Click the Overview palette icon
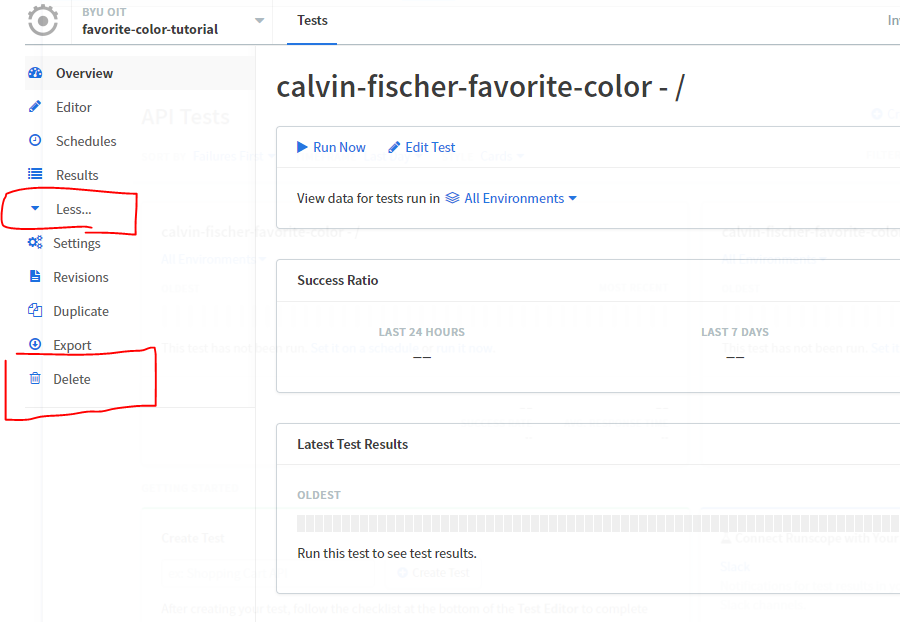 pos(35,73)
